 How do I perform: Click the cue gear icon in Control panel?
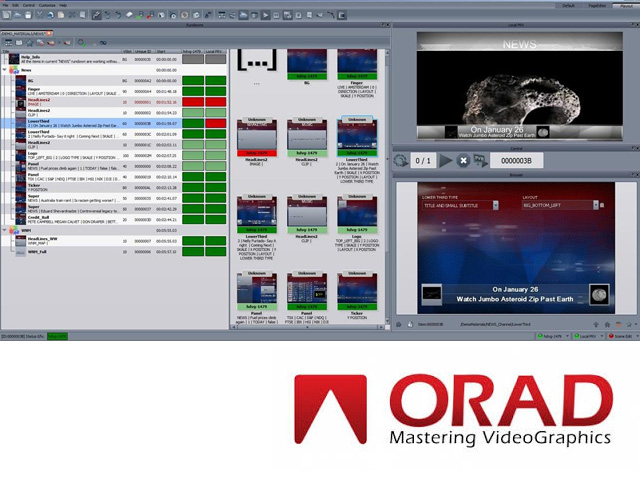click(x=401, y=160)
